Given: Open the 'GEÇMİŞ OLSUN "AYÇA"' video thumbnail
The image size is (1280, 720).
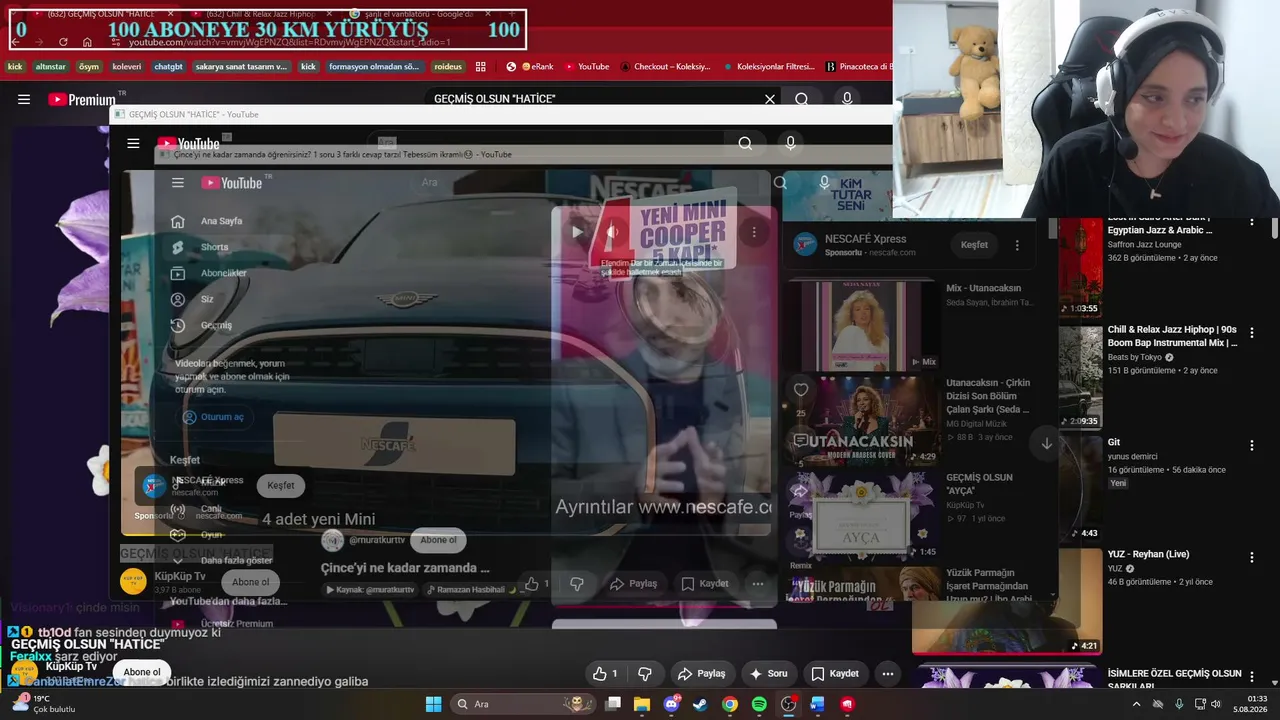Looking at the screenshot, I should pyautogui.click(x=861, y=515).
